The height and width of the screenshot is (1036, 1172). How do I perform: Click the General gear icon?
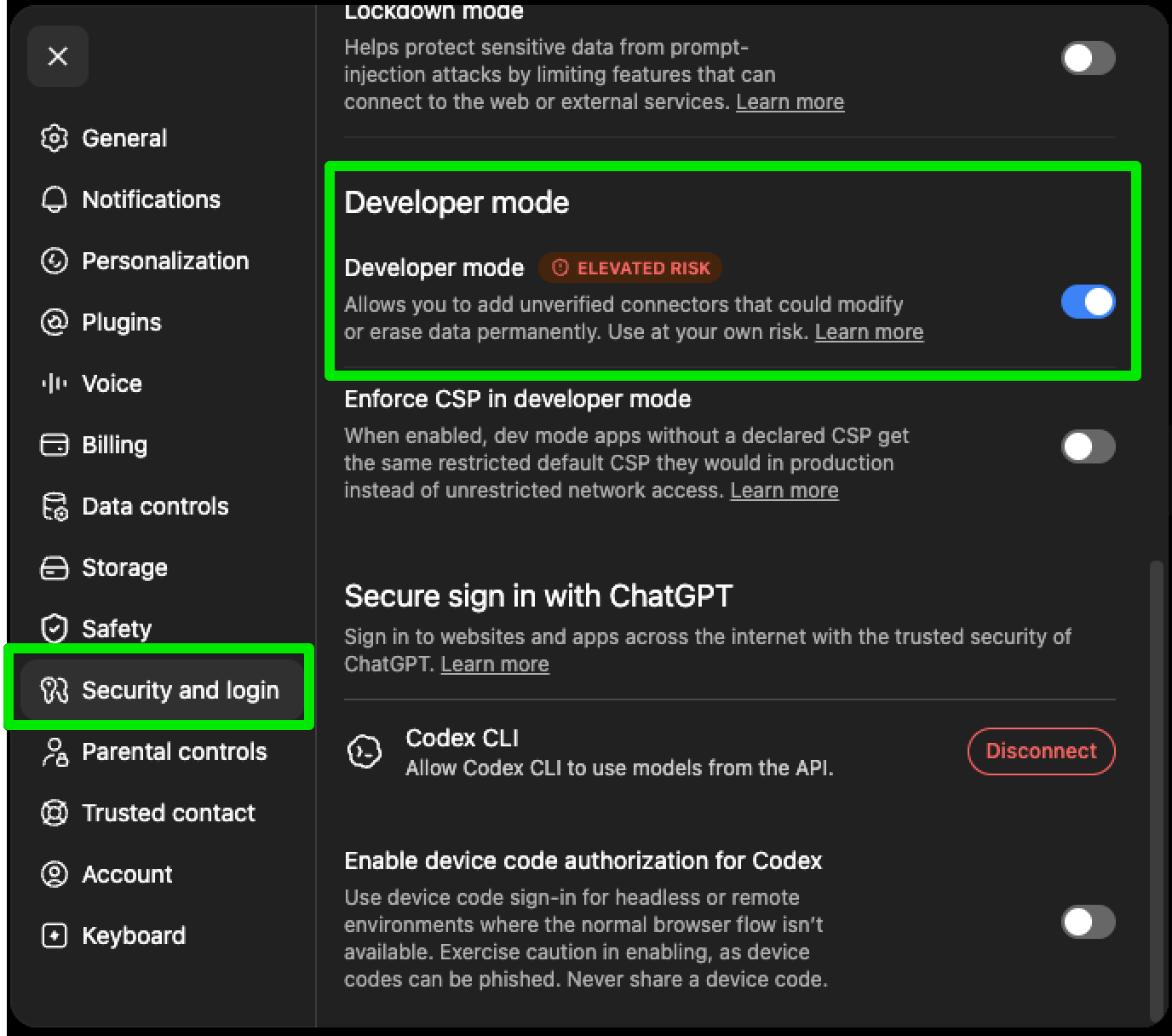55,138
